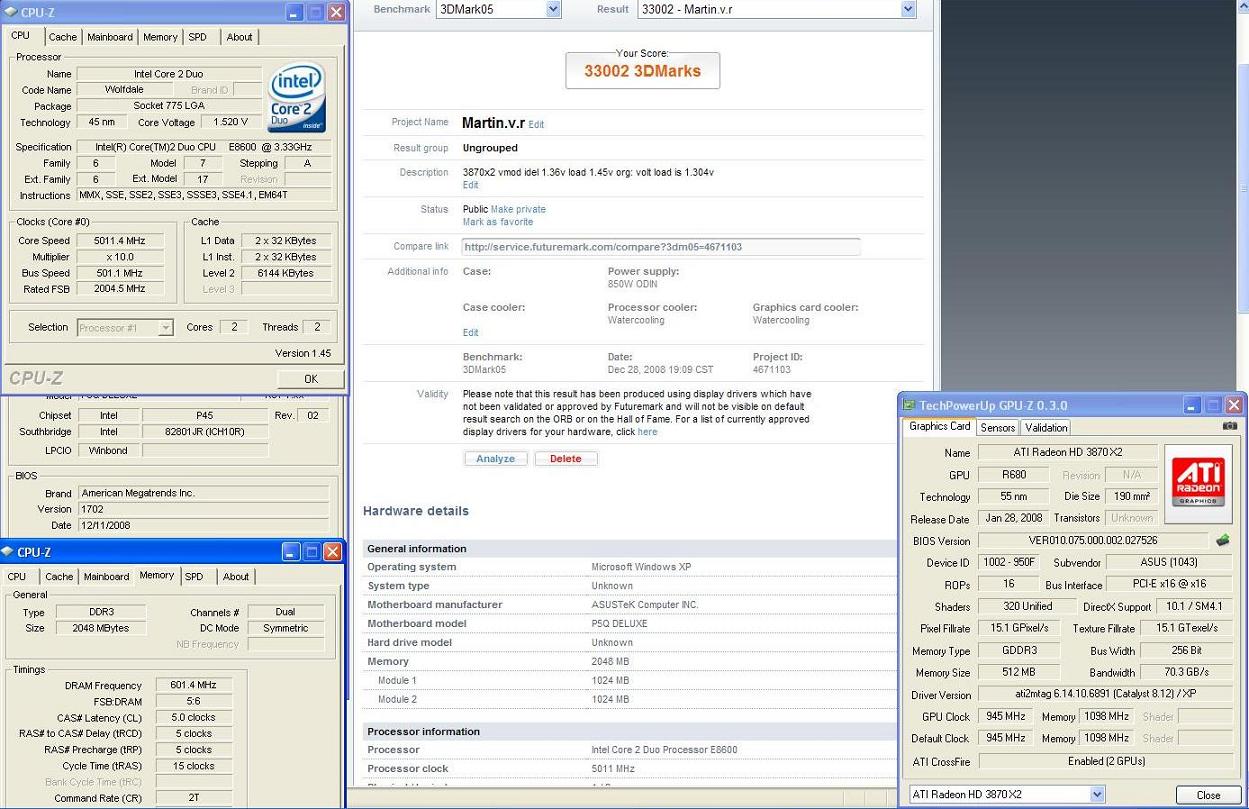
Task: Click OK button in CPU-Z
Action: [311, 379]
